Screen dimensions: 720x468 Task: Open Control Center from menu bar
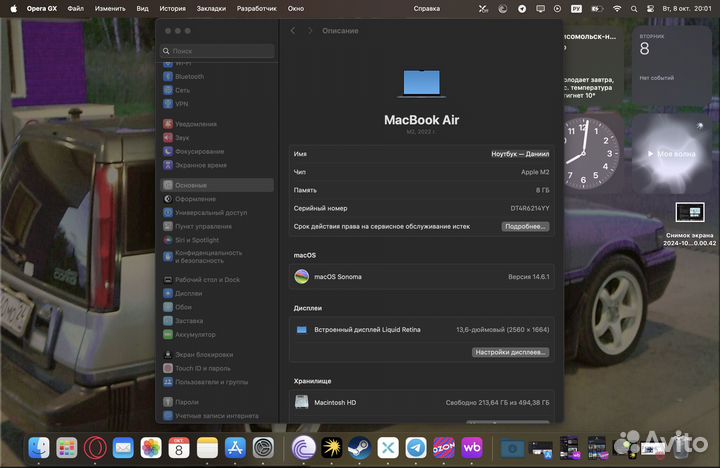[x=650, y=8]
